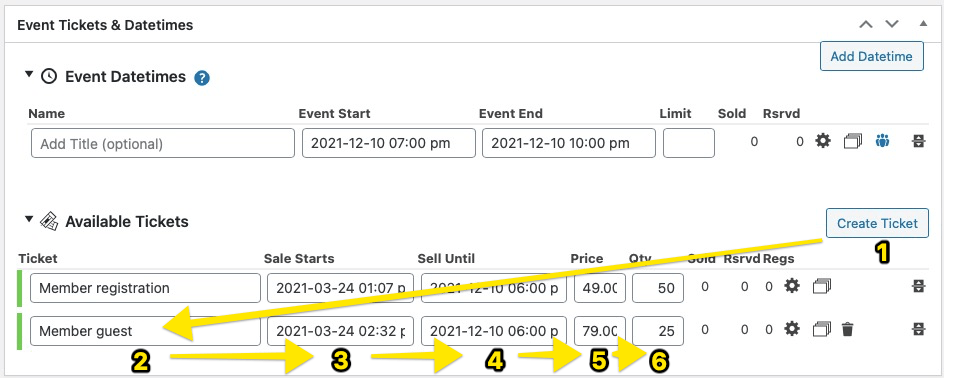This screenshot has width=964, height=378.
Task: View registrations icon in the datetime row
Action: point(883,141)
